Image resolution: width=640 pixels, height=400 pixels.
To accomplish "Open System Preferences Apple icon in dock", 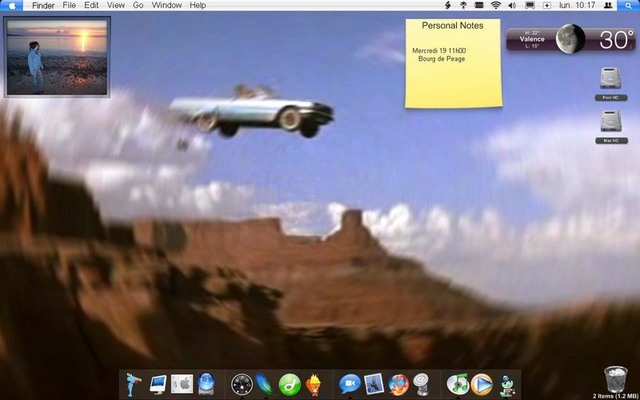I will tap(182, 384).
